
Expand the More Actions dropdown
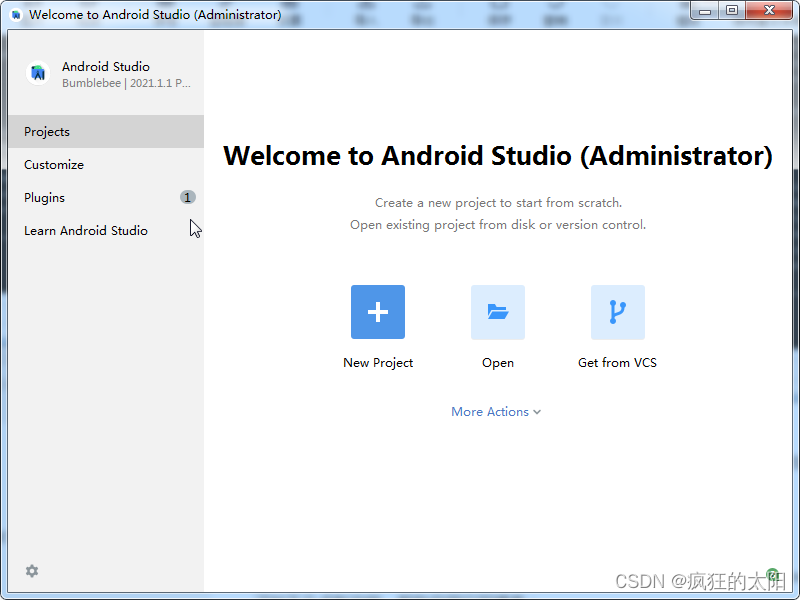pyautogui.click(x=496, y=412)
